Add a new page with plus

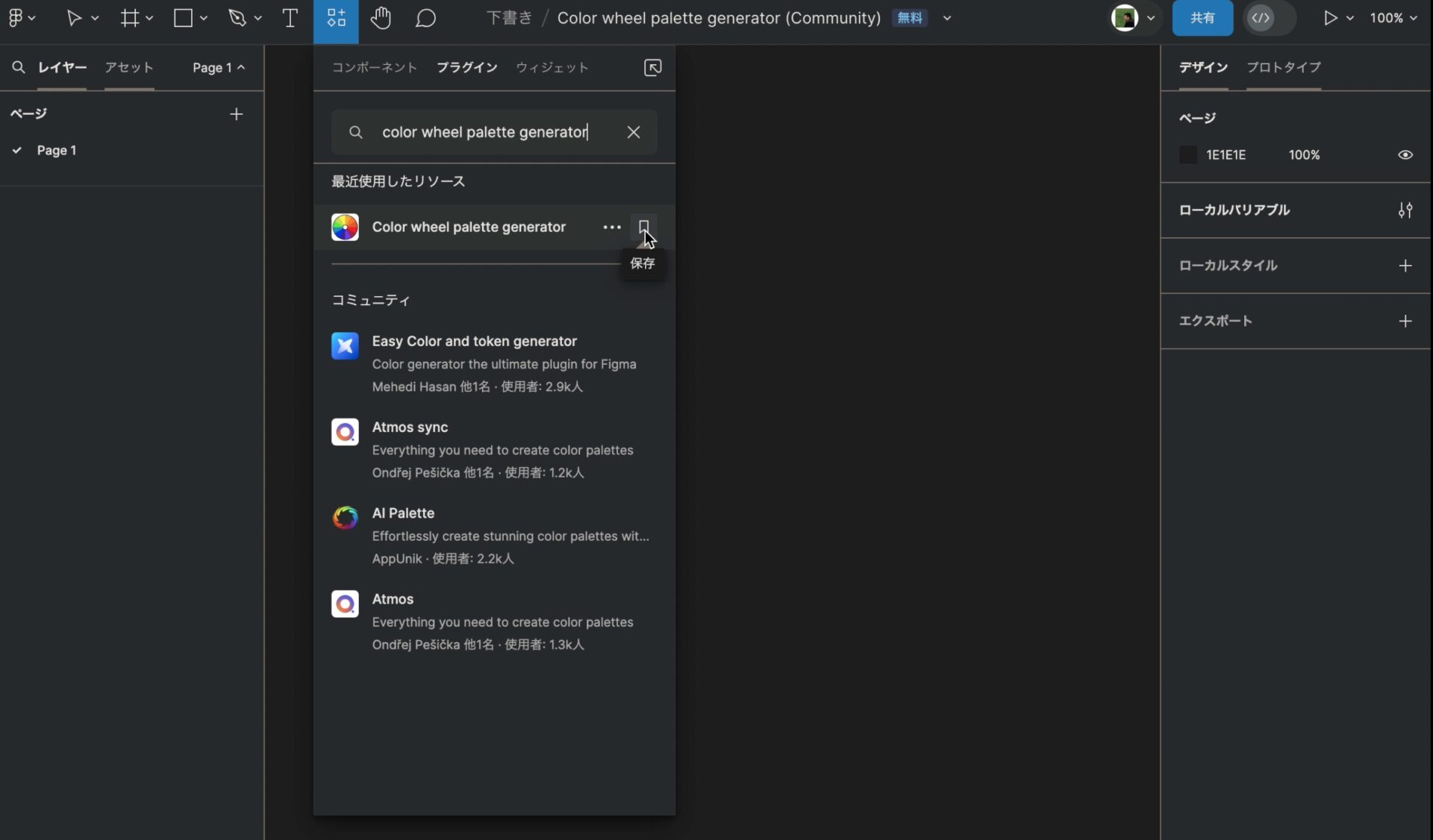coord(237,114)
